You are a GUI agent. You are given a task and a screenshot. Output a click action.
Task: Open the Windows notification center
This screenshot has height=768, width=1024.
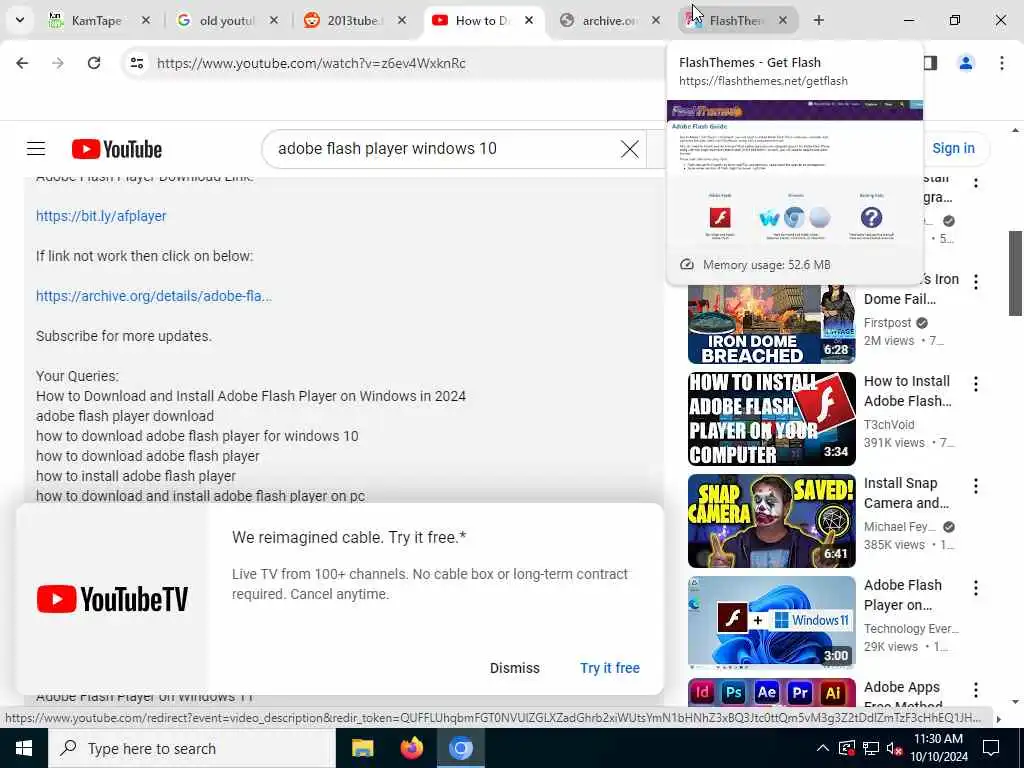[991, 748]
